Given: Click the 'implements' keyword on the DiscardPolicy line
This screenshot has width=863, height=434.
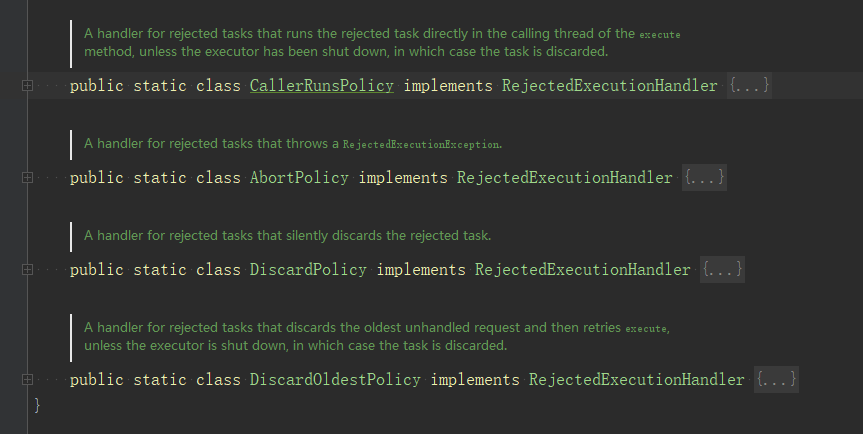Looking at the screenshot, I should [x=421, y=270].
